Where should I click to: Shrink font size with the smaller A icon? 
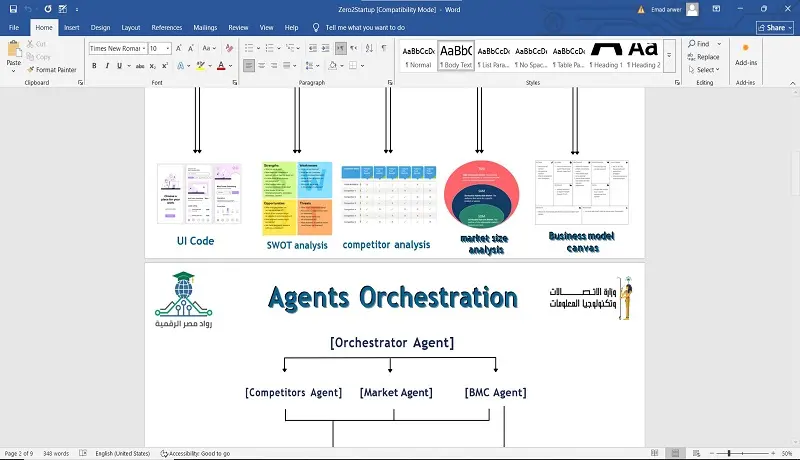coord(191,48)
